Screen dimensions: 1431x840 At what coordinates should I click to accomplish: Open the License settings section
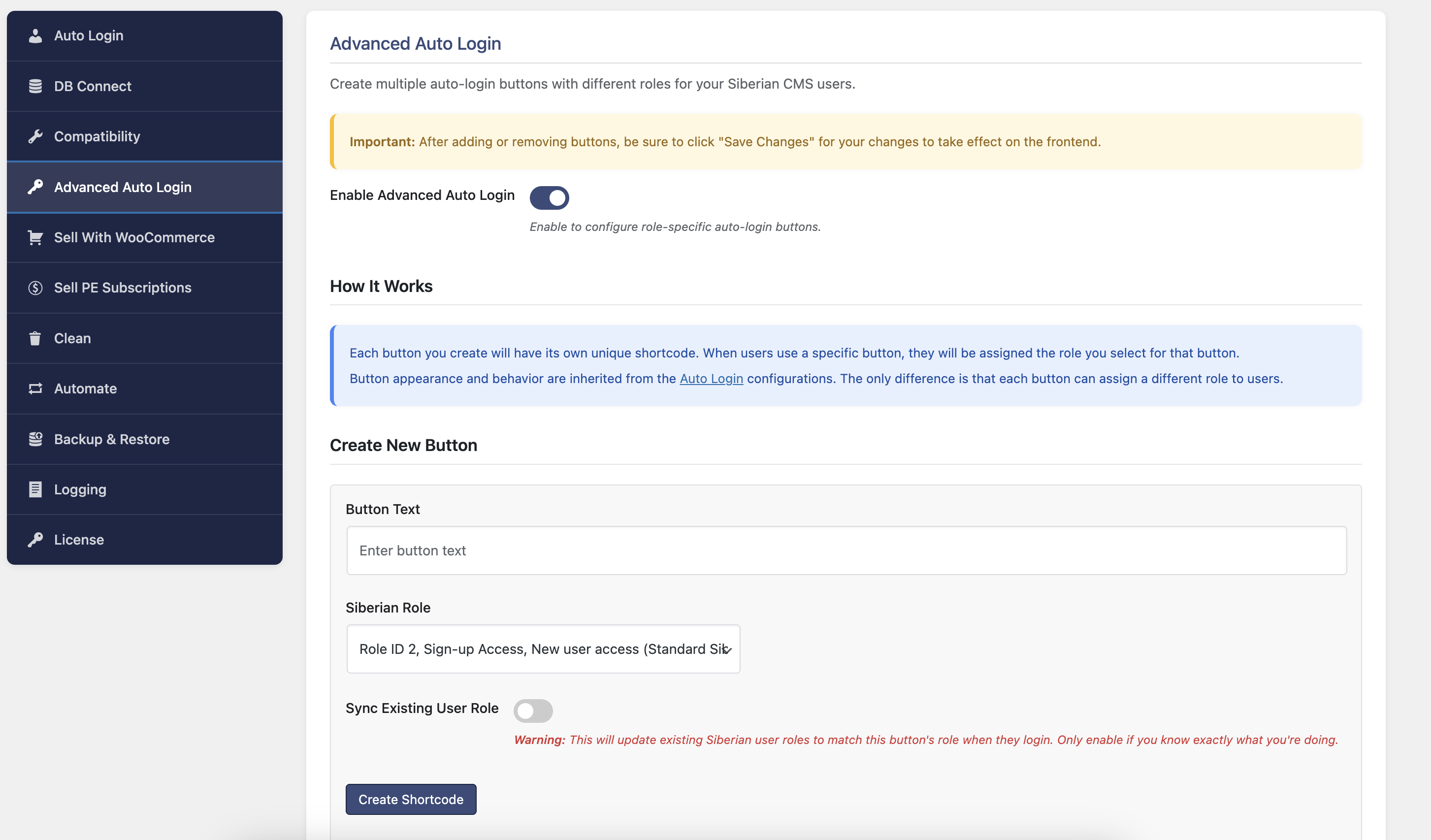coord(78,540)
